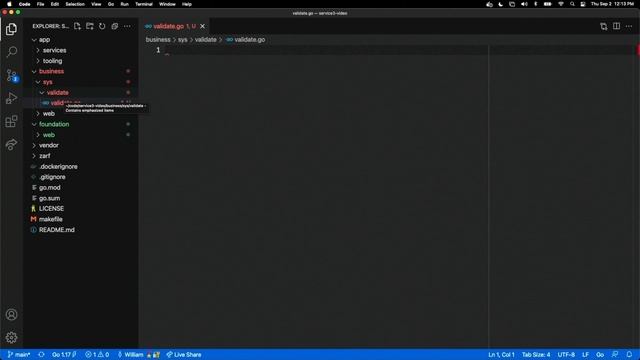Open the go.sum file
This screenshot has height=360, width=640.
click(81, 198)
